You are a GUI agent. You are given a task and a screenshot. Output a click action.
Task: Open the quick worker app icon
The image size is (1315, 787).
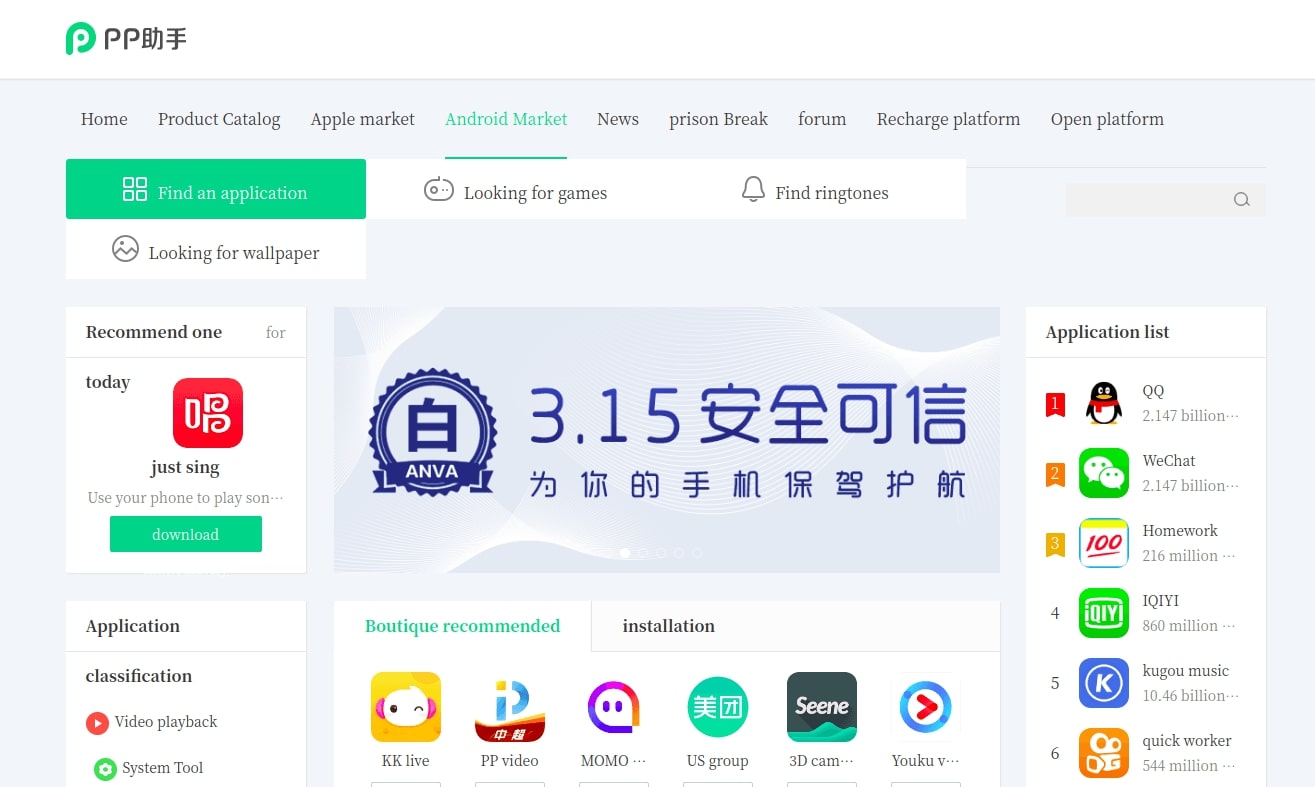click(1104, 753)
